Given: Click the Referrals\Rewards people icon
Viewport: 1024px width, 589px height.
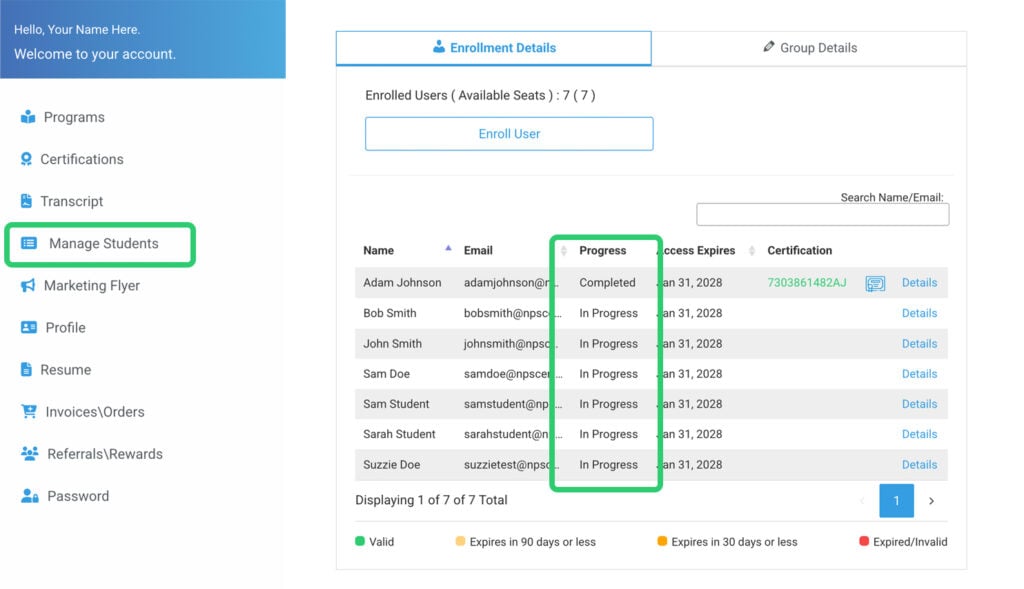Looking at the screenshot, I should click(29, 454).
